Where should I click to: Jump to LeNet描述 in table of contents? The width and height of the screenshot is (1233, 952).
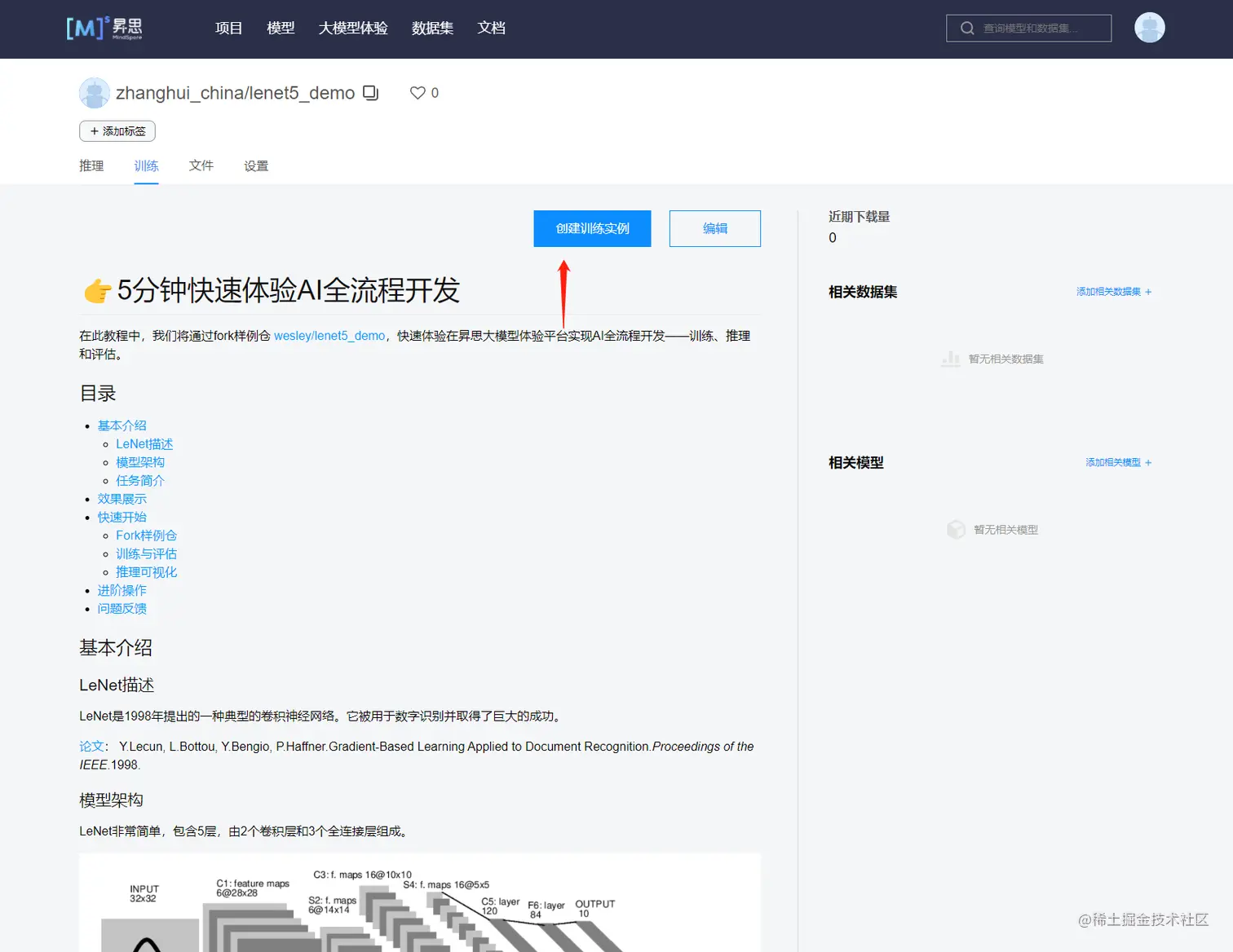[144, 444]
